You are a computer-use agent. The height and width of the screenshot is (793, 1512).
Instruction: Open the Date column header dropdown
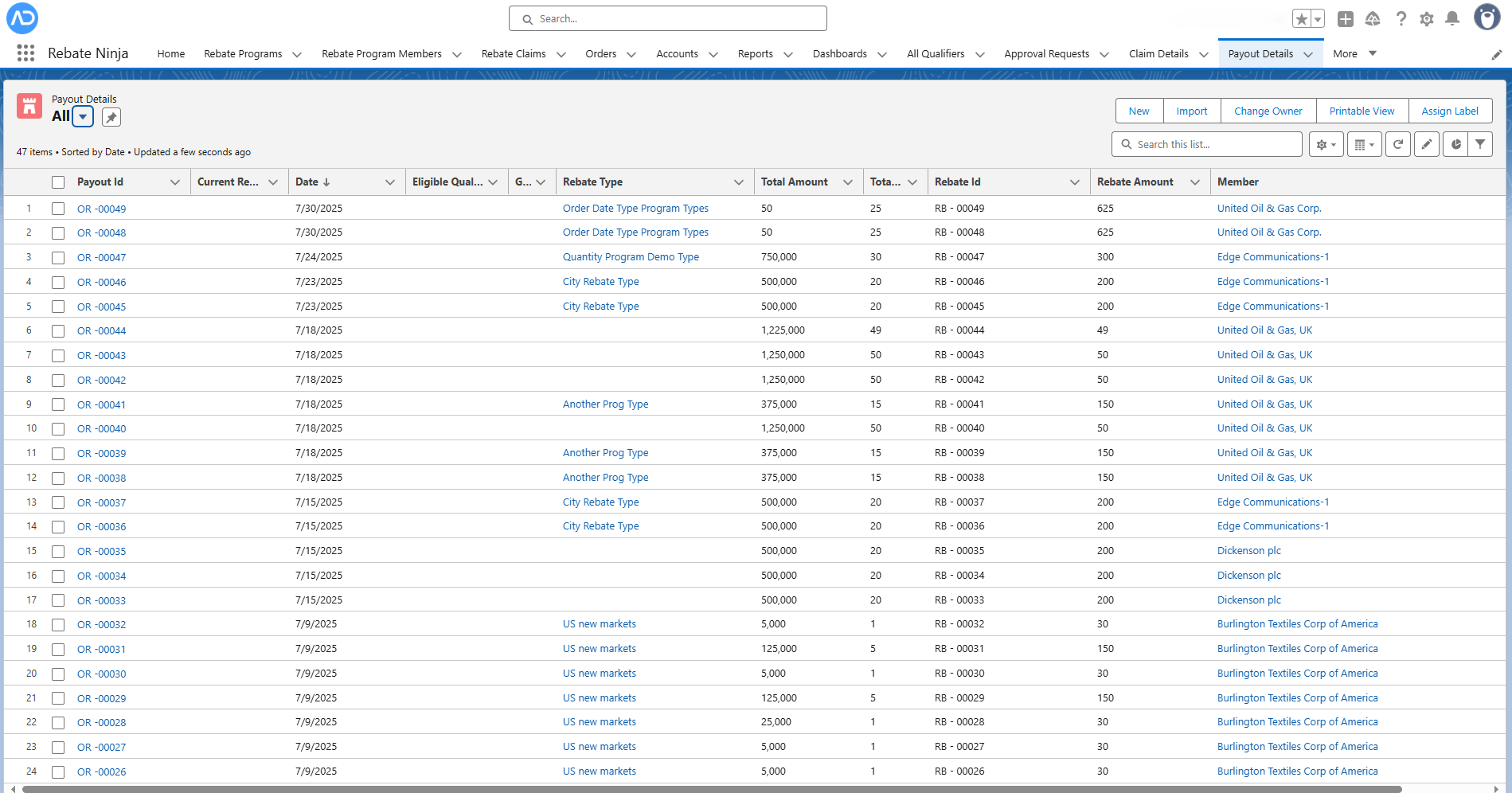tap(390, 182)
